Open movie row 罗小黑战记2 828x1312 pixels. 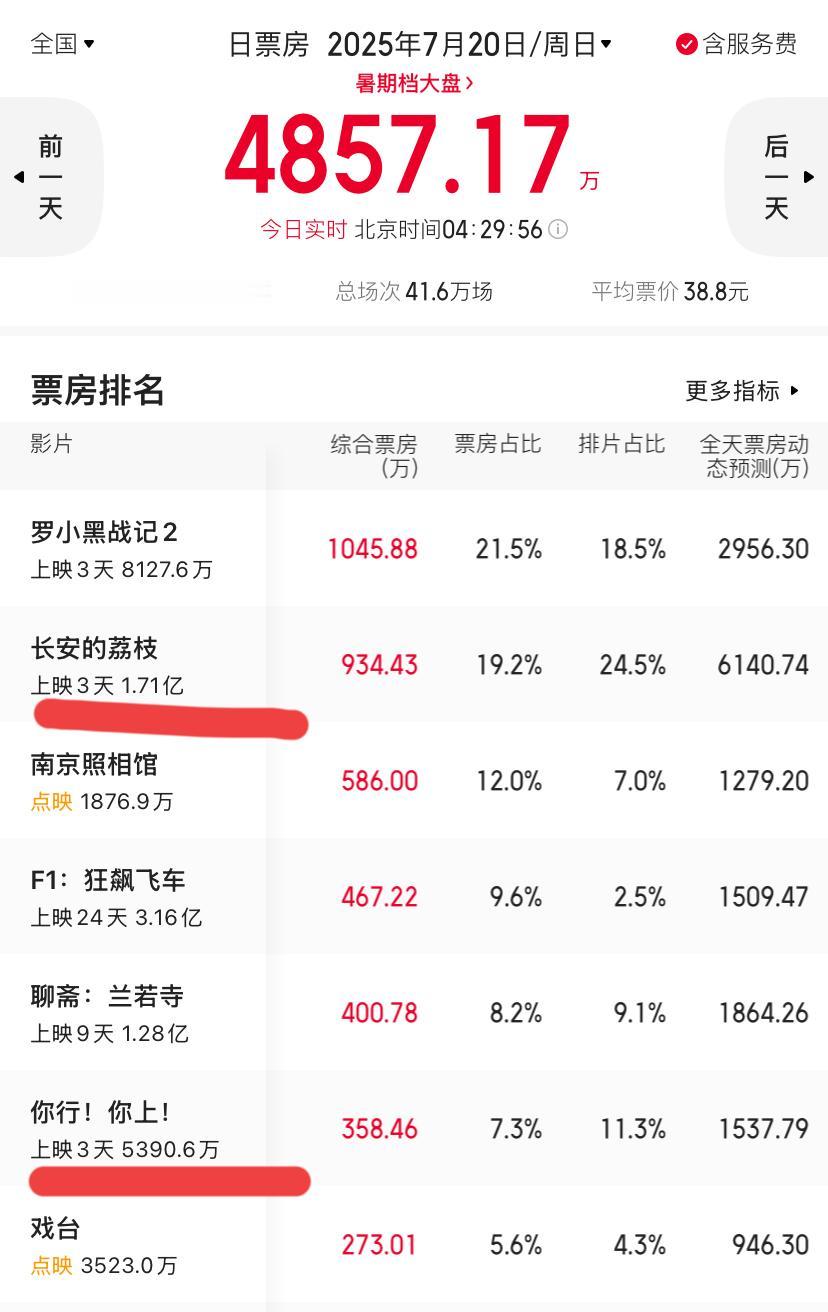coord(414,548)
